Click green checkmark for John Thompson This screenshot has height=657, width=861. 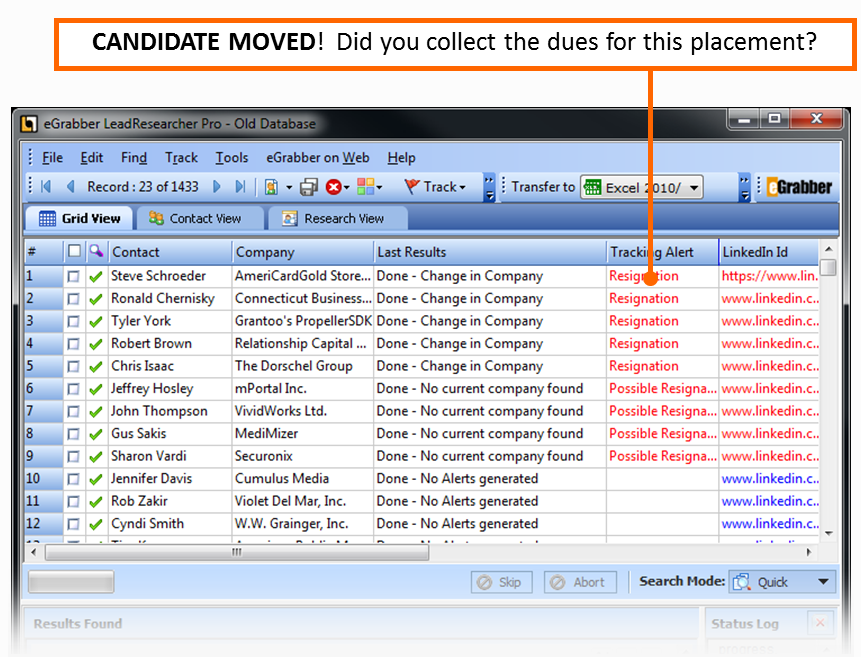pyautogui.click(x=96, y=412)
